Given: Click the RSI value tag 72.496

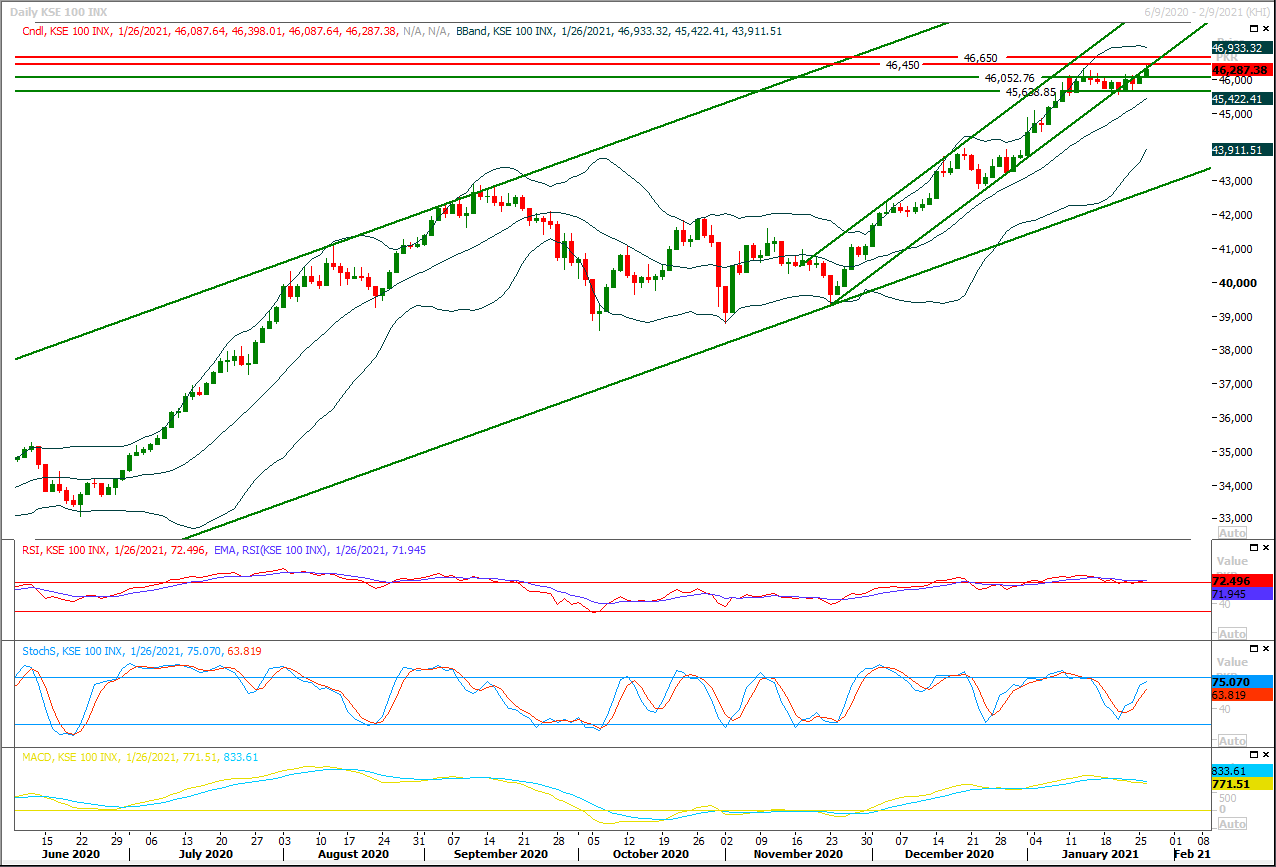Looking at the screenshot, I should pyautogui.click(x=1241, y=581).
